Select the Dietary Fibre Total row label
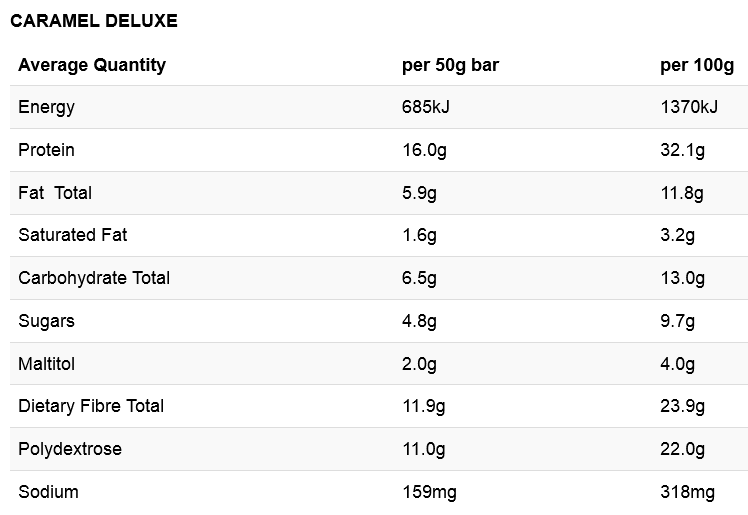The height and width of the screenshot is (515, 748). [x=91, y=406]
